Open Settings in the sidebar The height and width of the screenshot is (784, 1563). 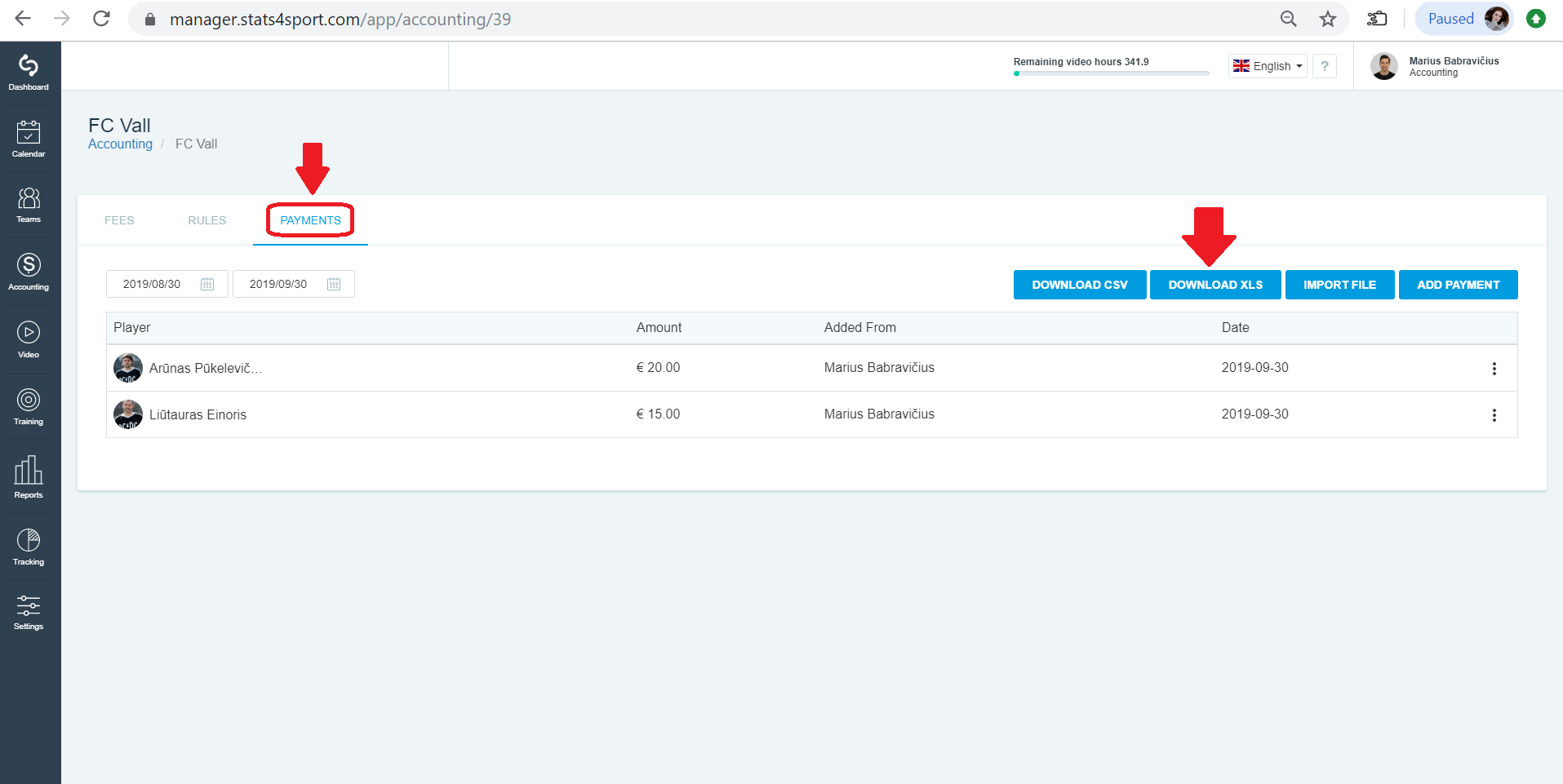pyautogui.click(x=29, y=613)
